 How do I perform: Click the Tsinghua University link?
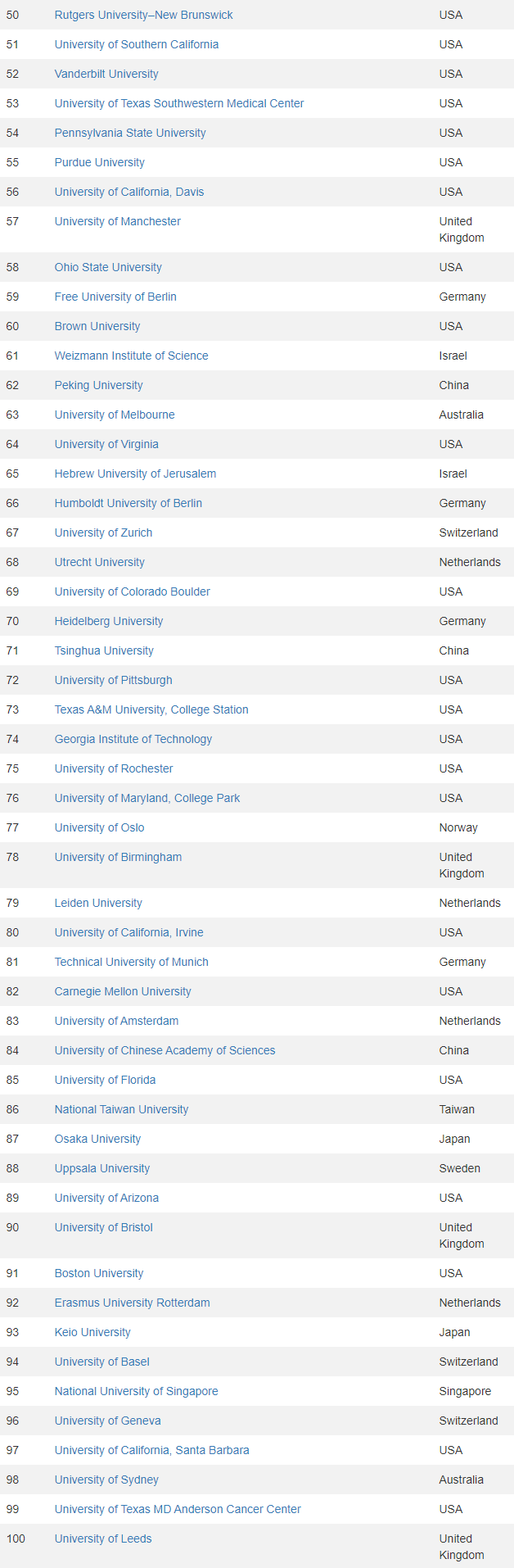click(104, 650)
